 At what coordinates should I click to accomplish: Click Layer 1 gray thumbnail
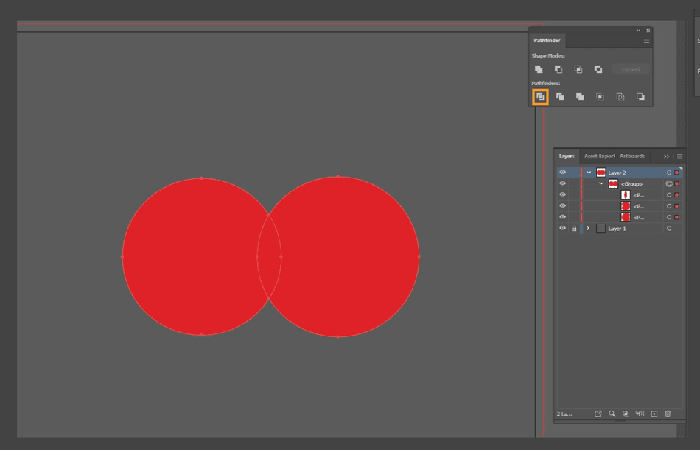[601, 228]
